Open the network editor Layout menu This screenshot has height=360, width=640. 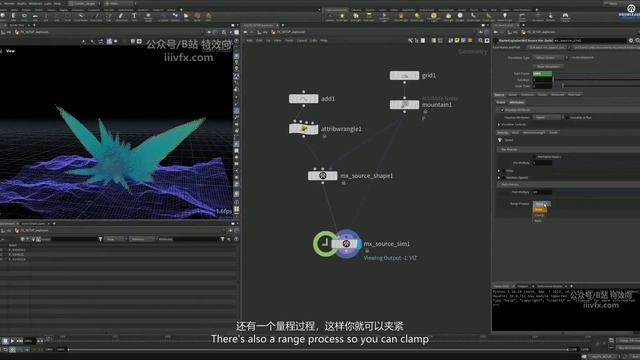(302, 40)
